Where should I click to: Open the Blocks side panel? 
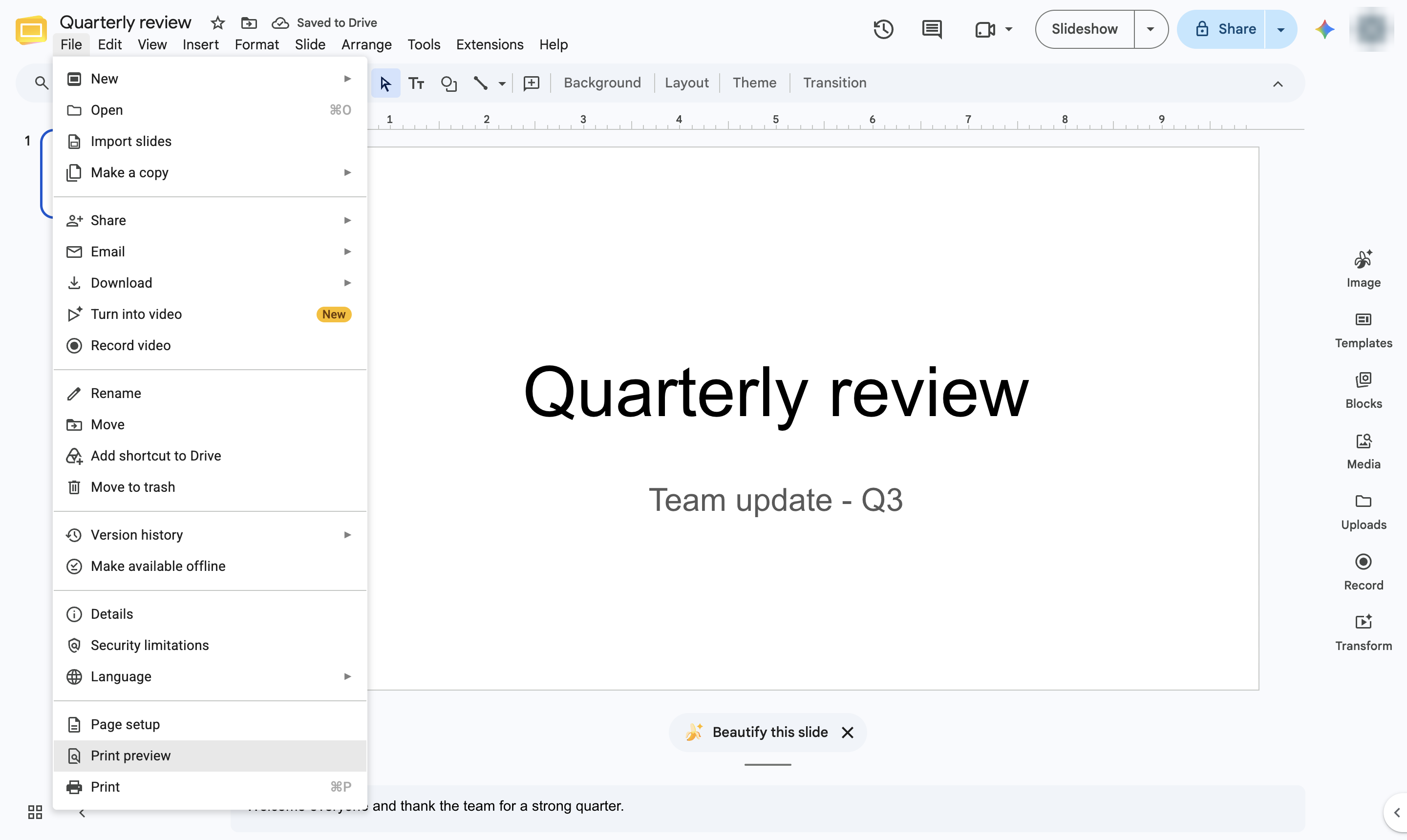pyautogui.click(x=1363, y=391)
